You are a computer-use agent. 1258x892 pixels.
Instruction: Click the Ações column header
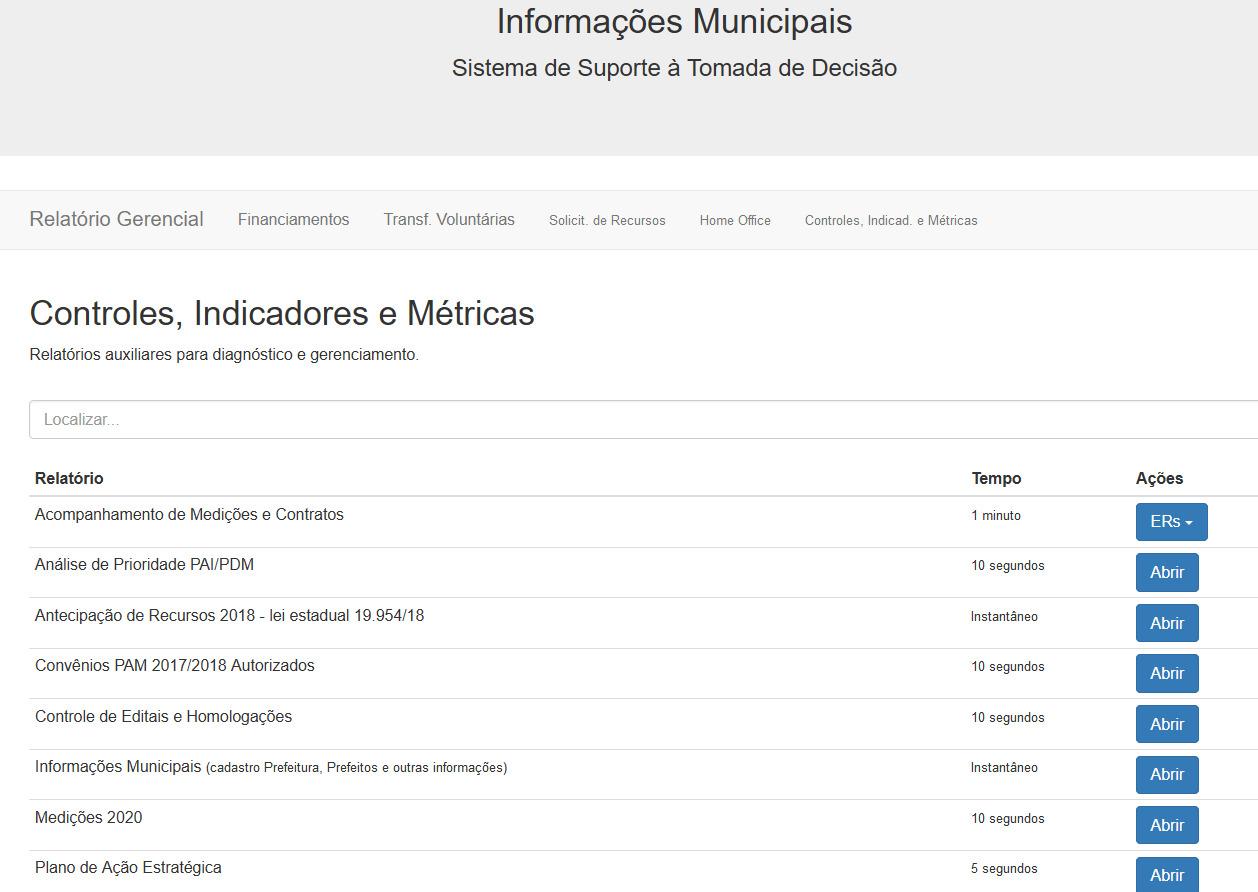coord(1159,478)
